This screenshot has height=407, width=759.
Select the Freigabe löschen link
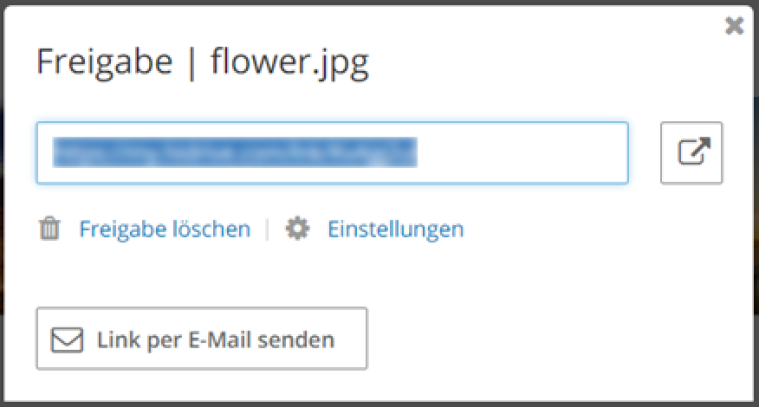(165, 229)
